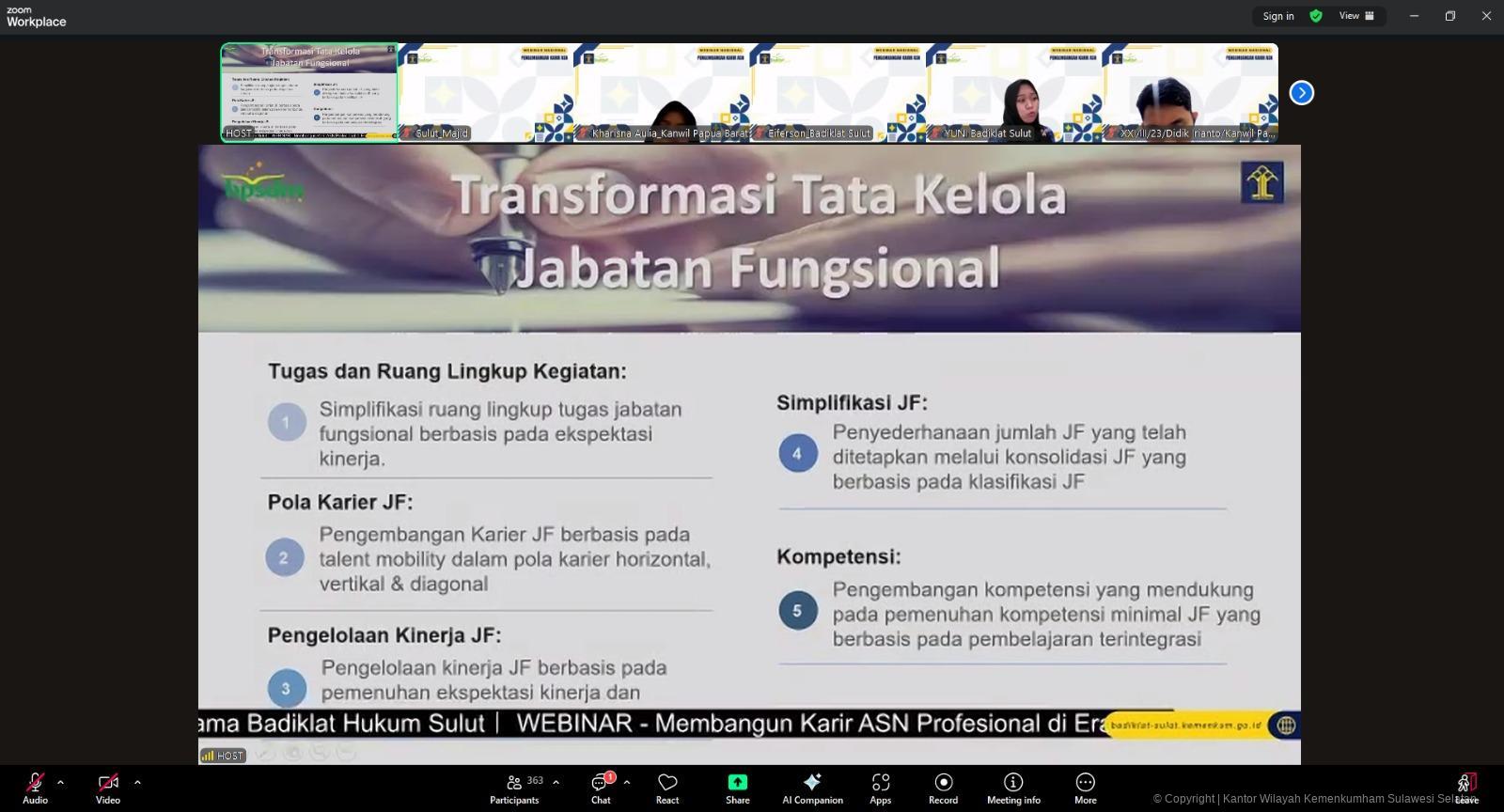Open the React emoji menu
The width and height of the screenshot is (1504, 812).
pos(667,789)
